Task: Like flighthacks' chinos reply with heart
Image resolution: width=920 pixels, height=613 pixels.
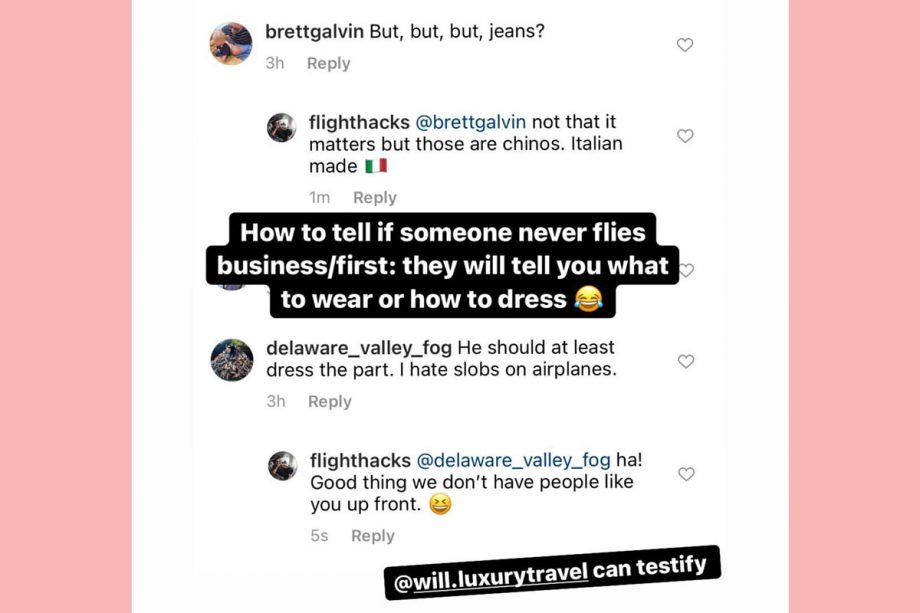Action: click(x=685, y=136)
